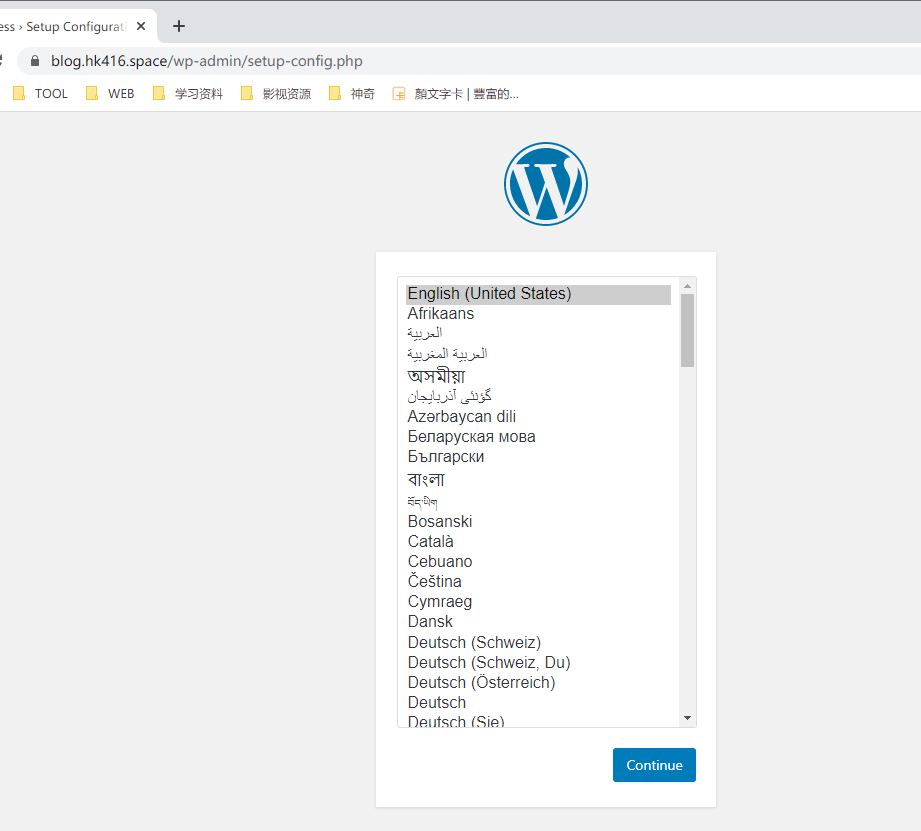Select العربية language option
The height and width of the screenshot is (831, 921).
tap(538, 334)
